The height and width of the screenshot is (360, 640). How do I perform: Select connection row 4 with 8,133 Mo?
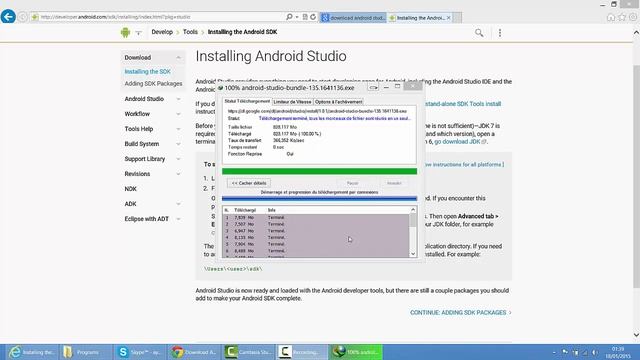point(316,237)
